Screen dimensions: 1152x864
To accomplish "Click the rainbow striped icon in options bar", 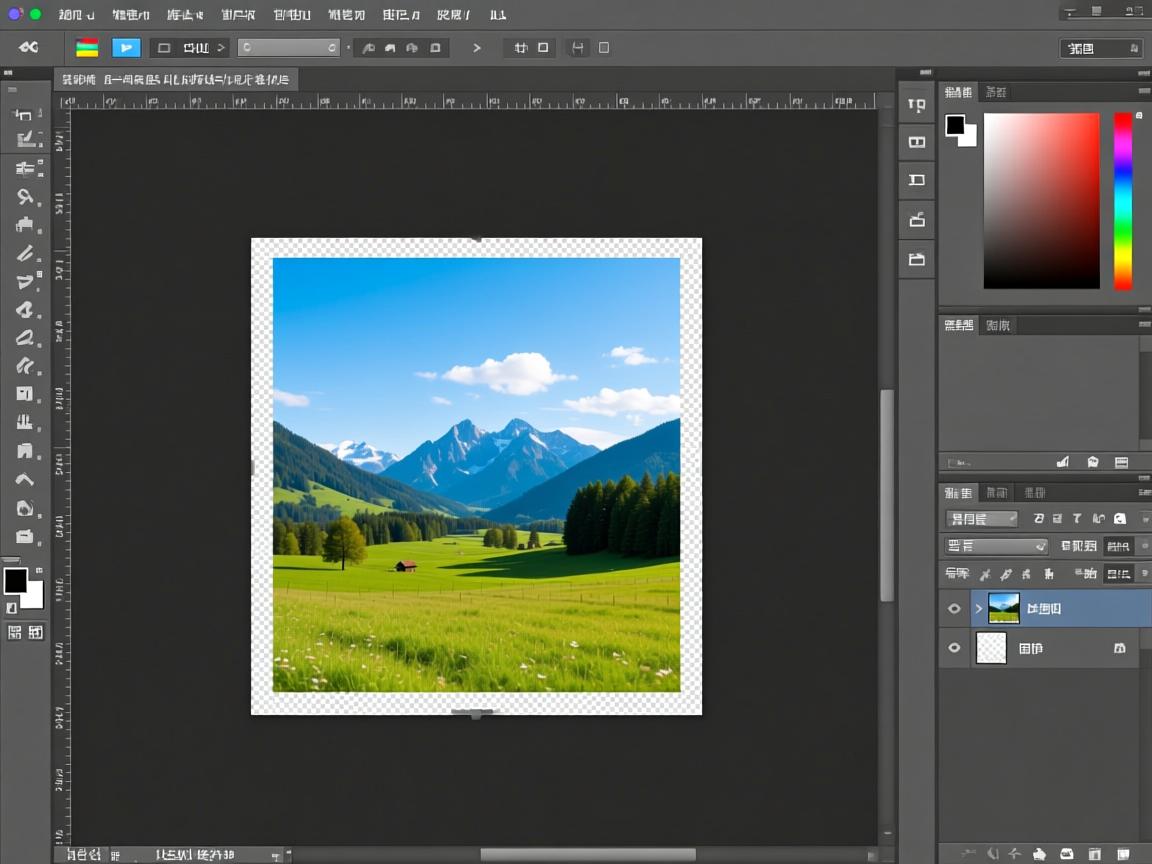I will (87, 47).
